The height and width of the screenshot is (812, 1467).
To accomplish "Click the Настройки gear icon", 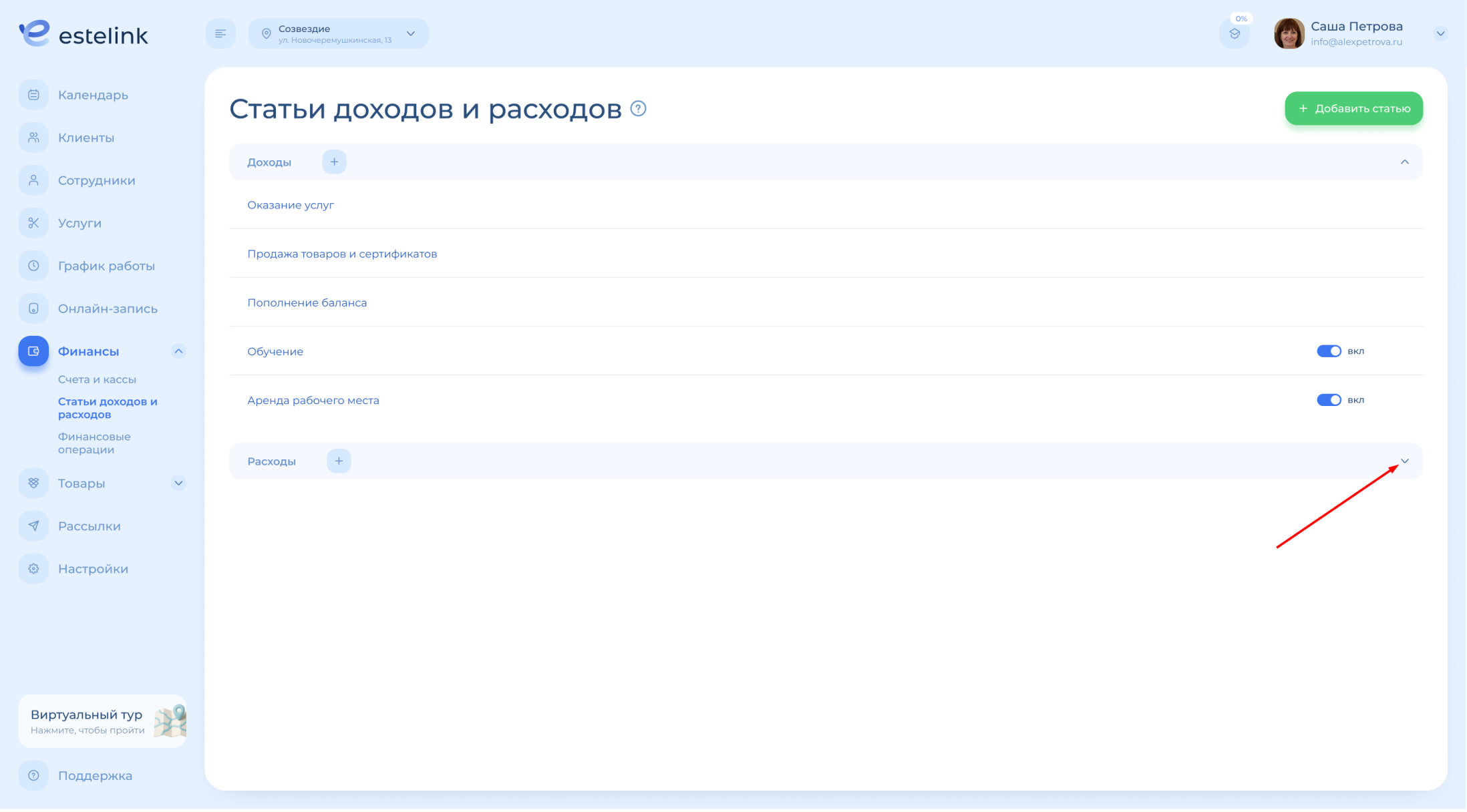I will 33,569.
